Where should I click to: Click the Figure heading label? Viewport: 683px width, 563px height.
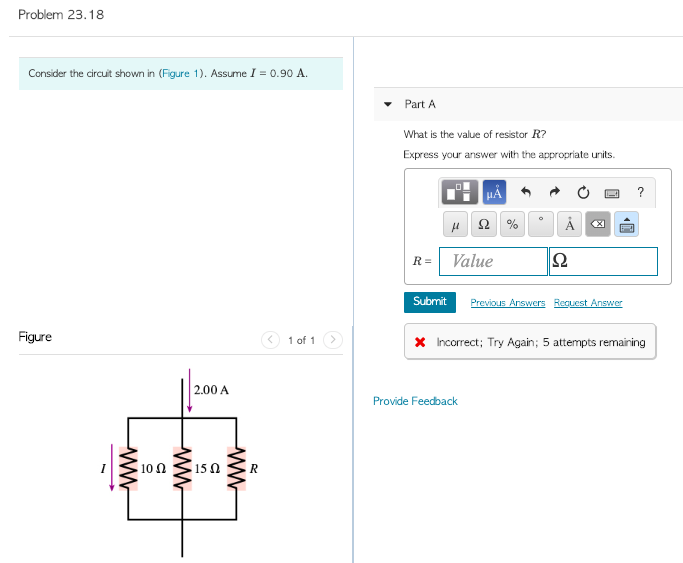[x=35, y=337]
